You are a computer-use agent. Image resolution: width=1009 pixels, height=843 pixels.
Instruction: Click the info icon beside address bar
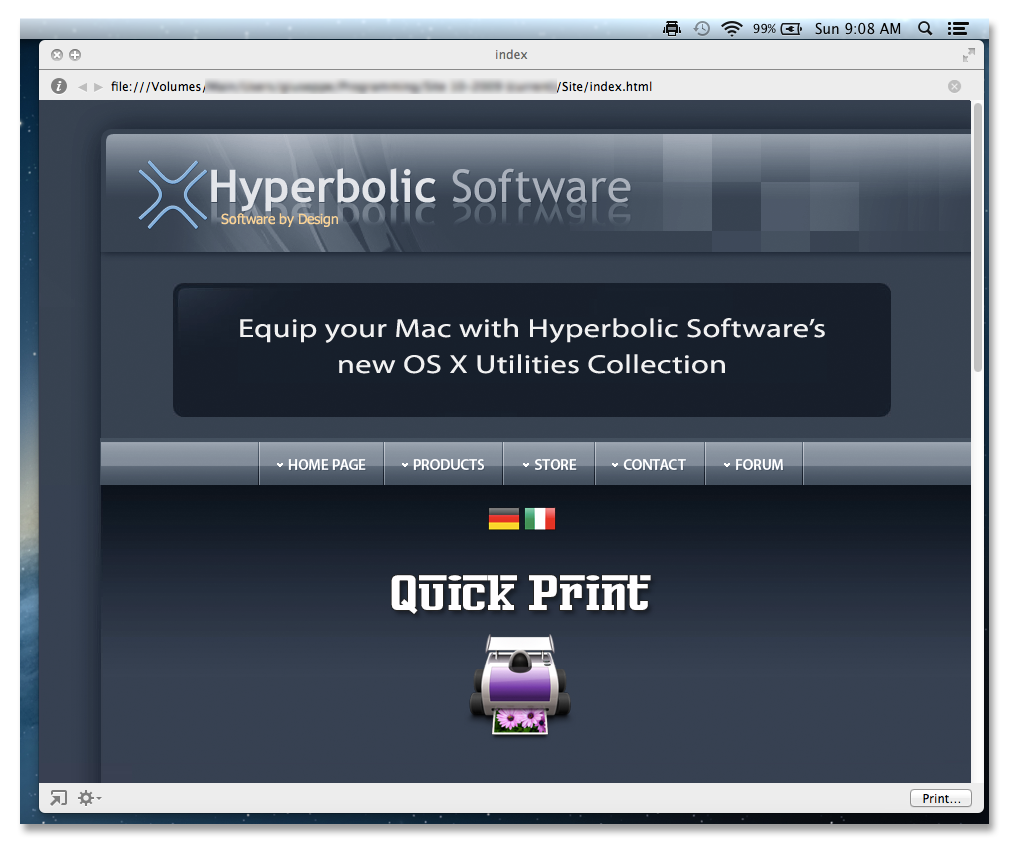59,86
